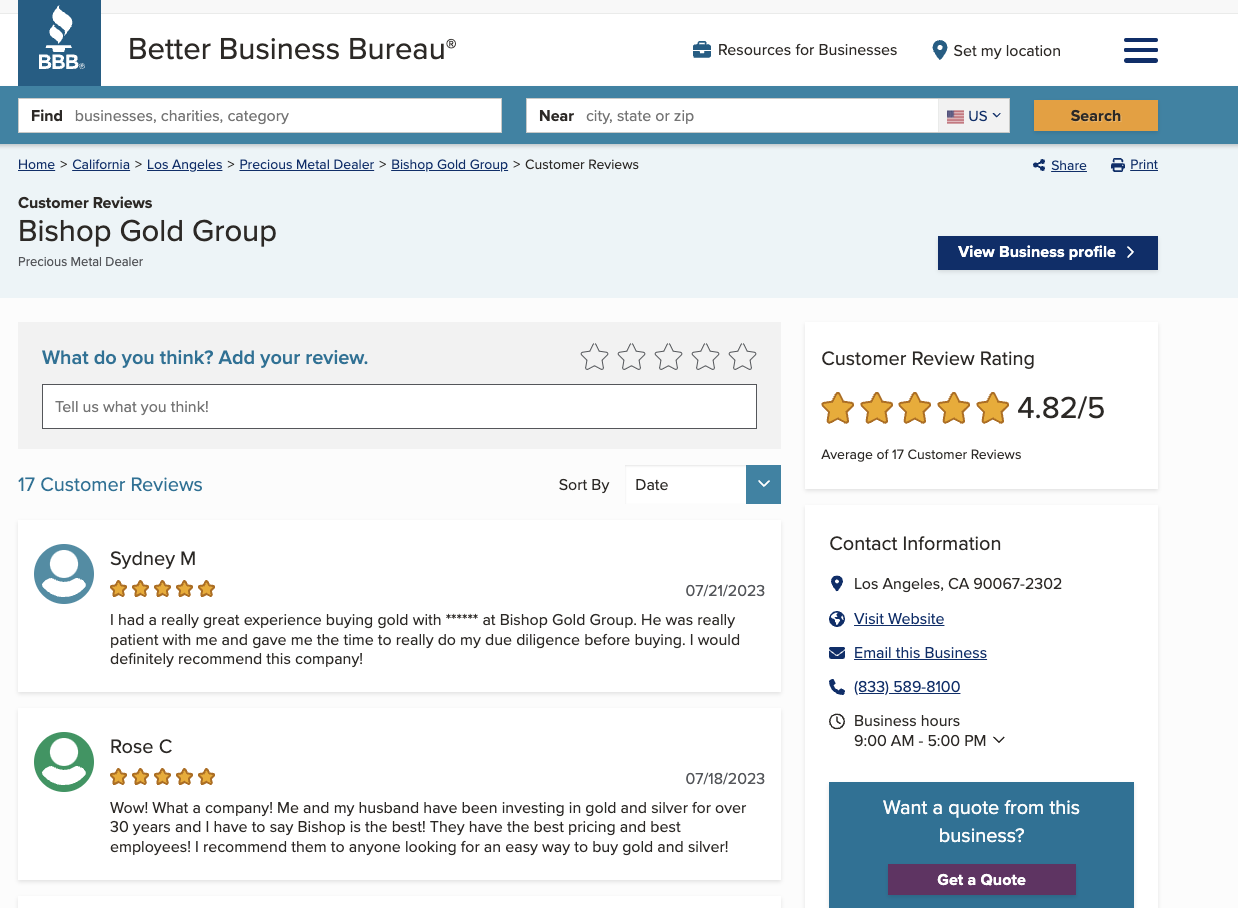
Task: Rate two stars in the review box
Action: click(x=631, y=357)
